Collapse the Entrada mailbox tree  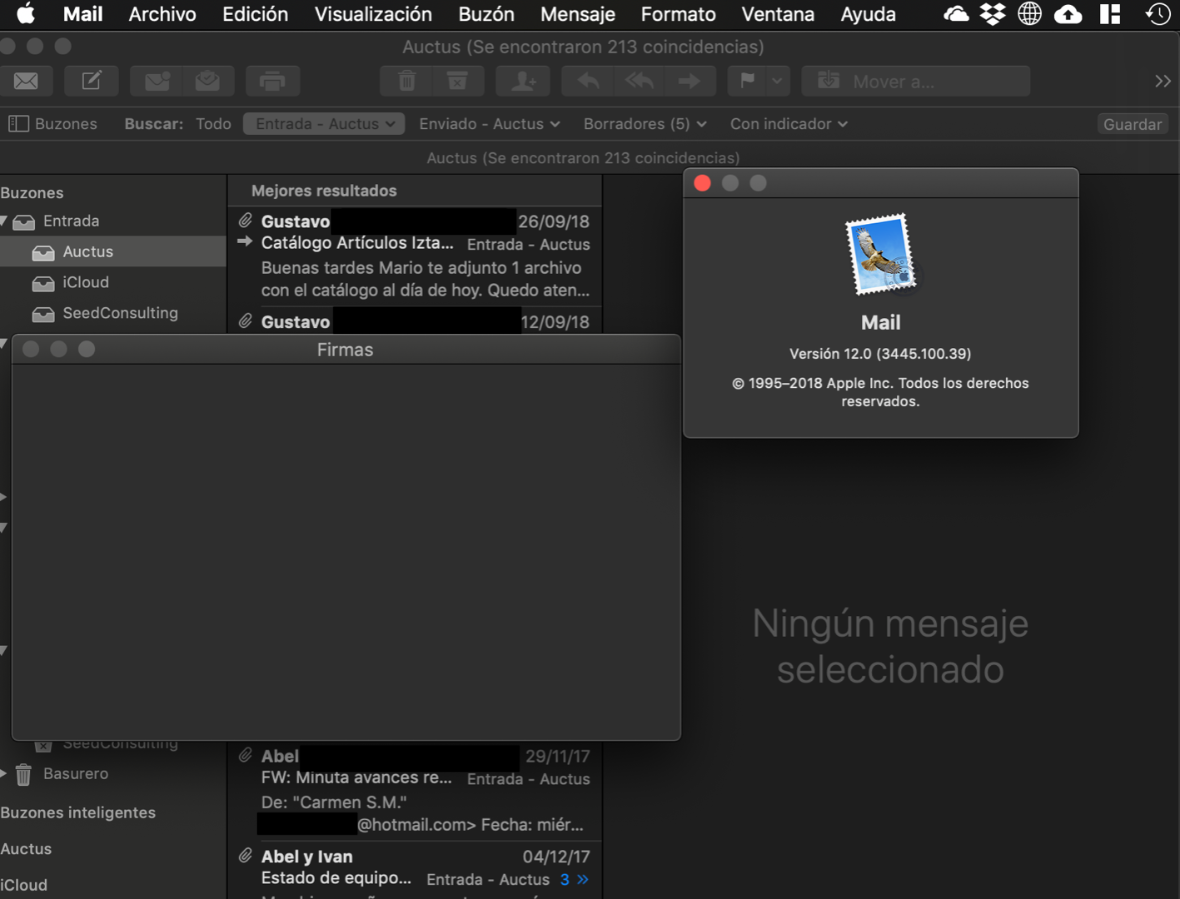[x=5, y=221]
